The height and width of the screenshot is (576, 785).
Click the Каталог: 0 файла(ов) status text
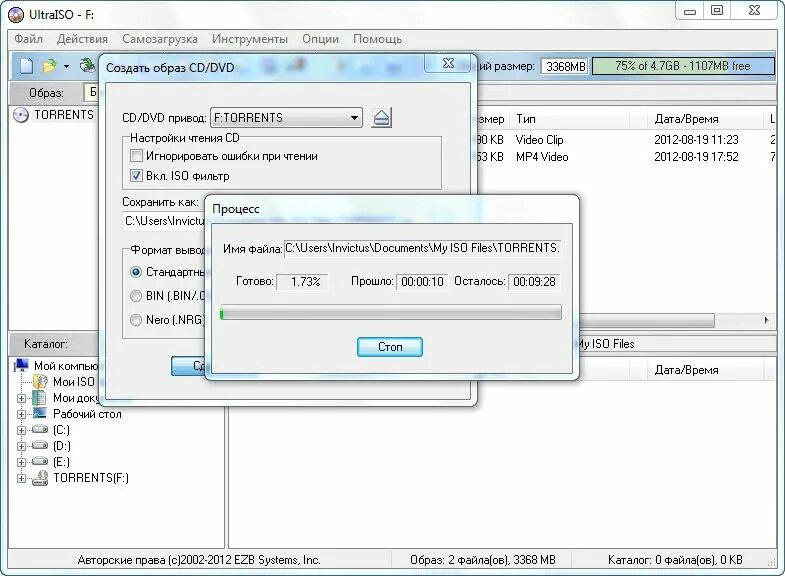pyautogui.click(x=675, y=560)
